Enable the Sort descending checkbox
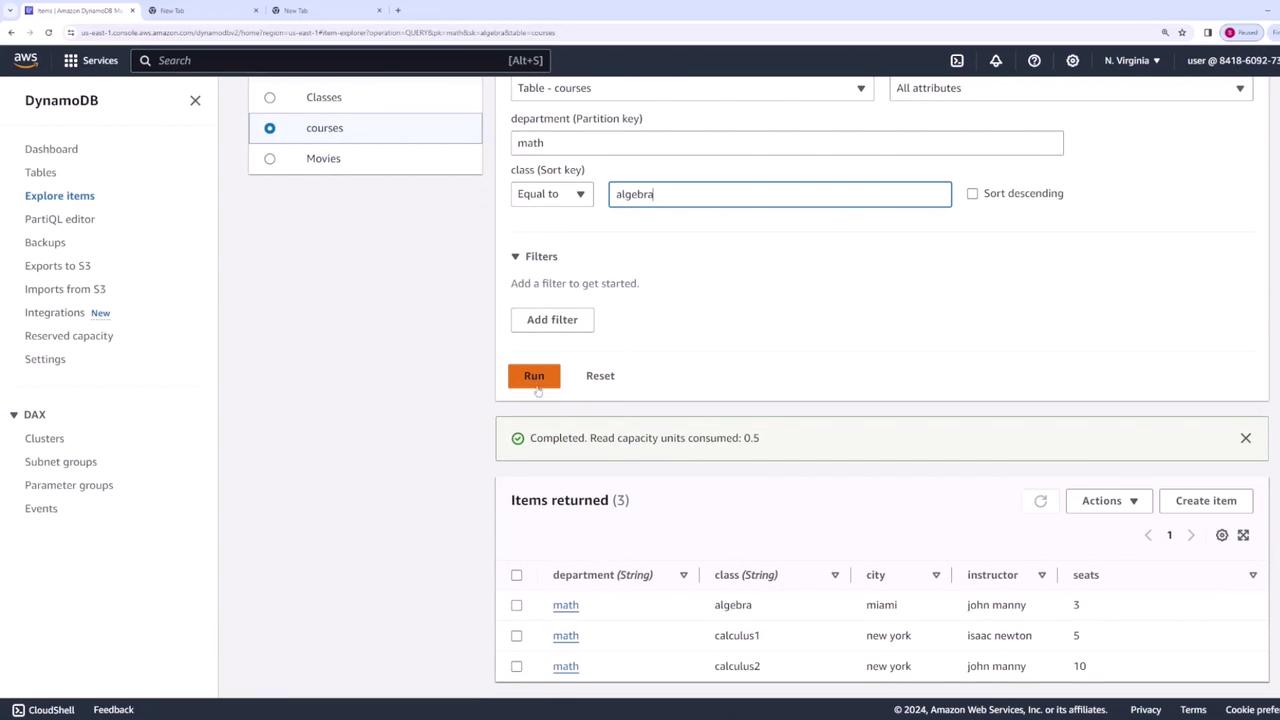The width and height of the screenshot is (1280, 720). tap(972, 193)
